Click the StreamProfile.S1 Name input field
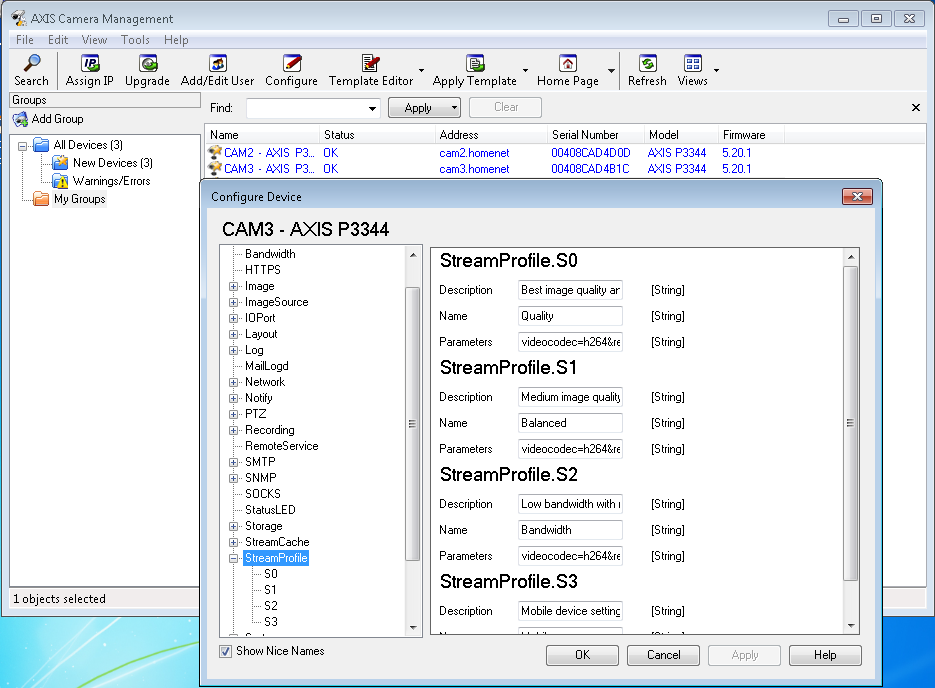Screen dimensions: 935x688 (x=570, y=423)
